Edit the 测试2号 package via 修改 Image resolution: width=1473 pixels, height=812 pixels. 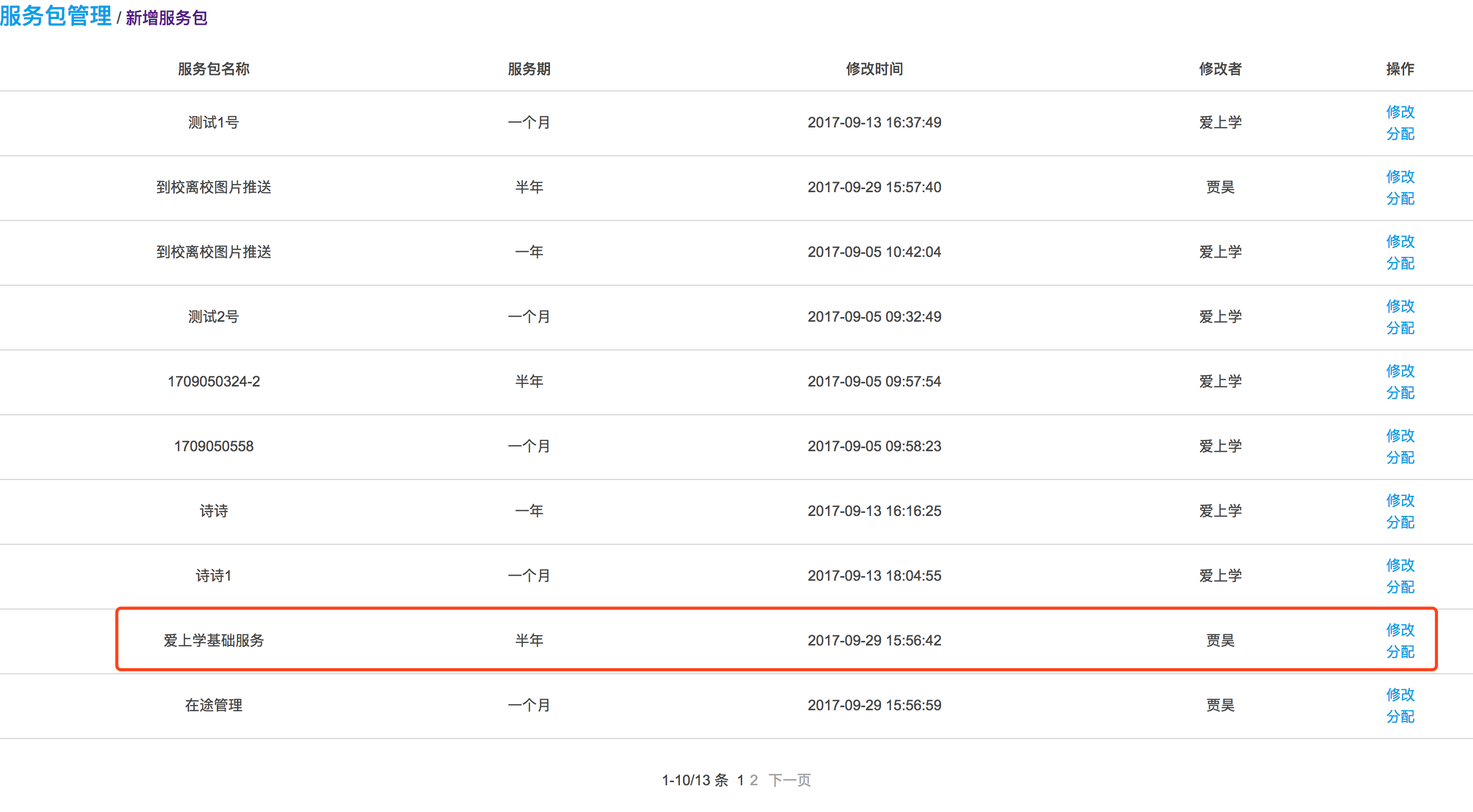pos(1400,306)
